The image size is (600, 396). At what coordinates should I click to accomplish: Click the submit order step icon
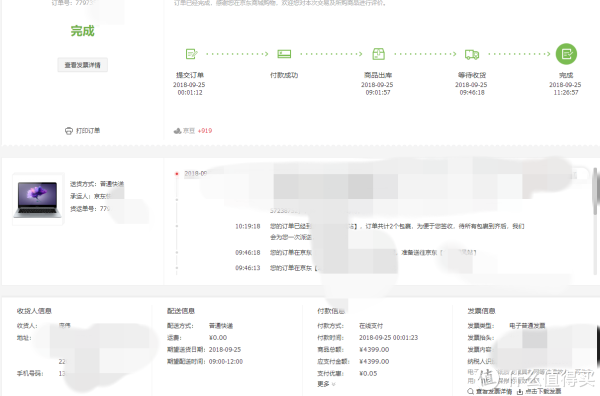tap(191, 54)
